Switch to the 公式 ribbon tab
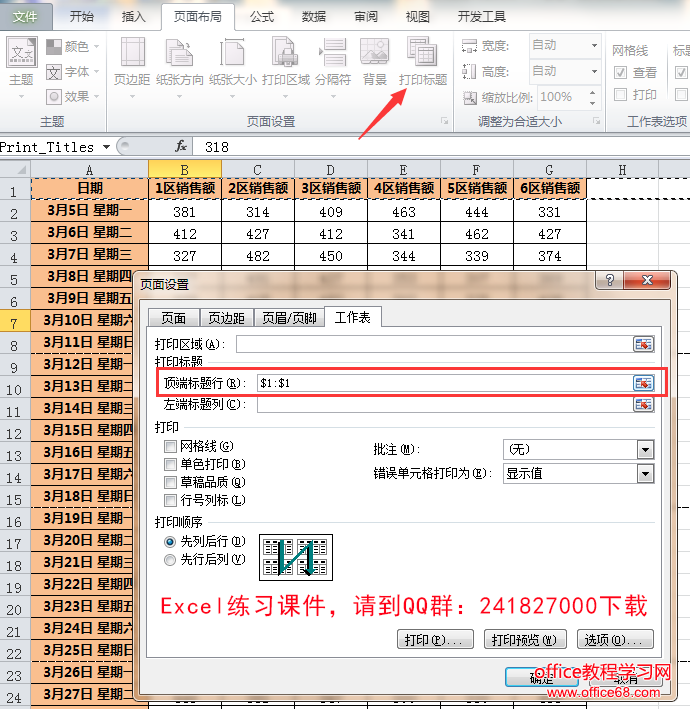This screenshot has height=709, width=690. [x=262, y=17]
